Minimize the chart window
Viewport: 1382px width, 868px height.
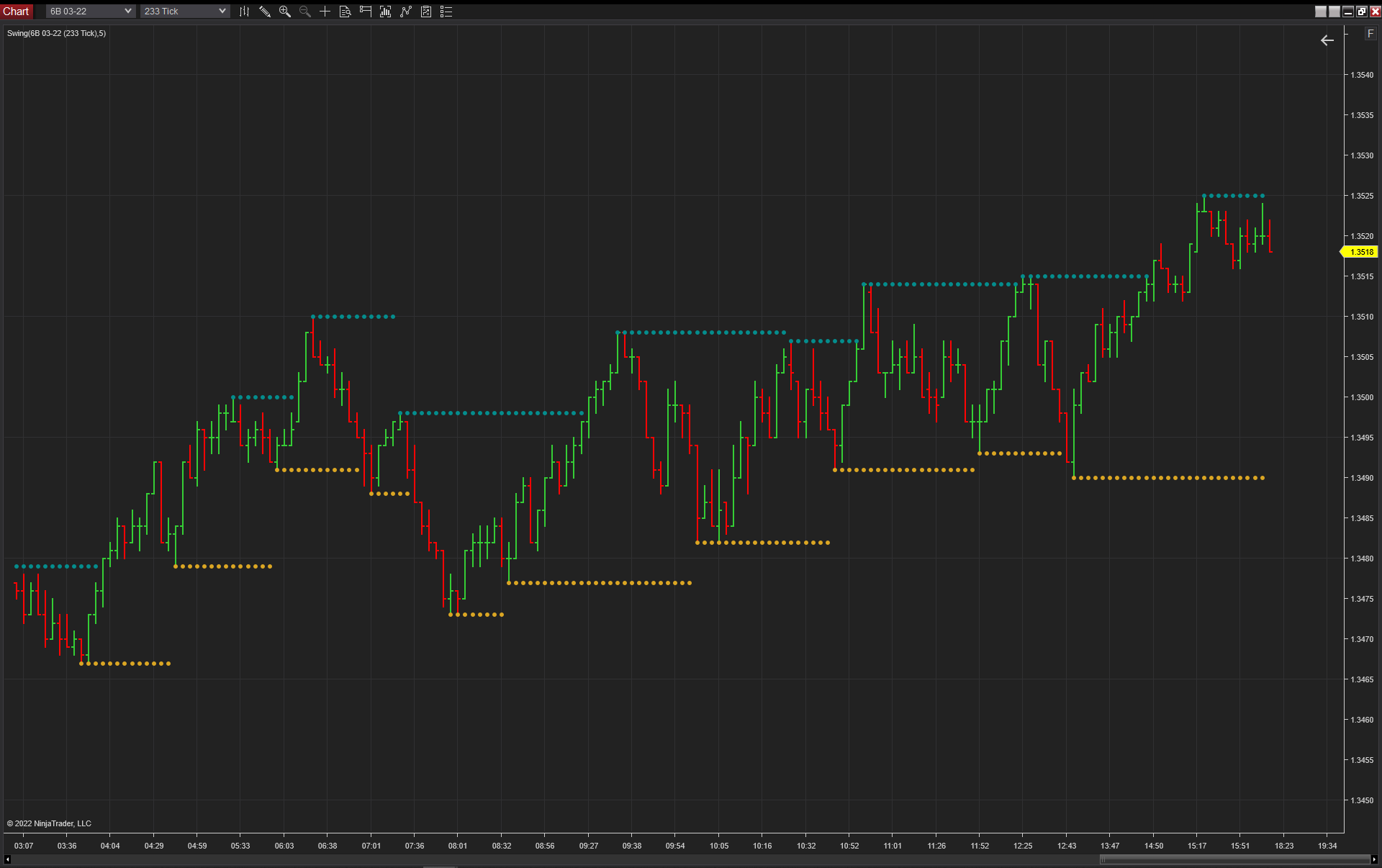click(x=1348, y=12)
